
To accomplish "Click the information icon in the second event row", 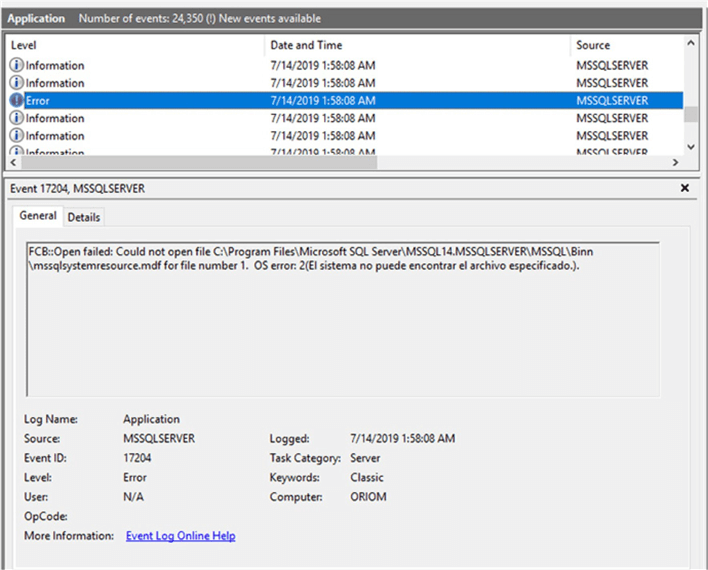I will point(16,83).
